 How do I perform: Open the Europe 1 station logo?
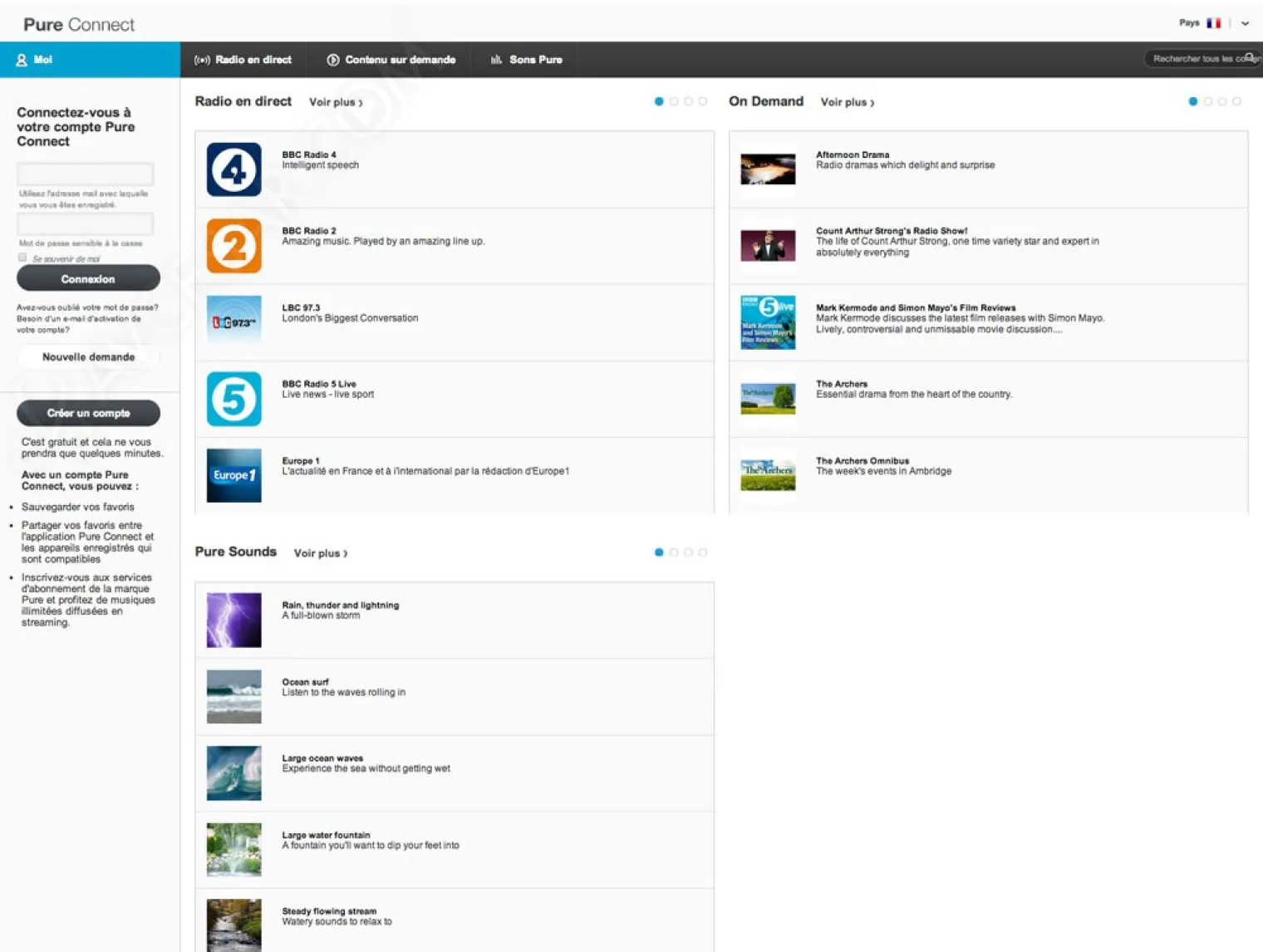(x=233, y=475)
